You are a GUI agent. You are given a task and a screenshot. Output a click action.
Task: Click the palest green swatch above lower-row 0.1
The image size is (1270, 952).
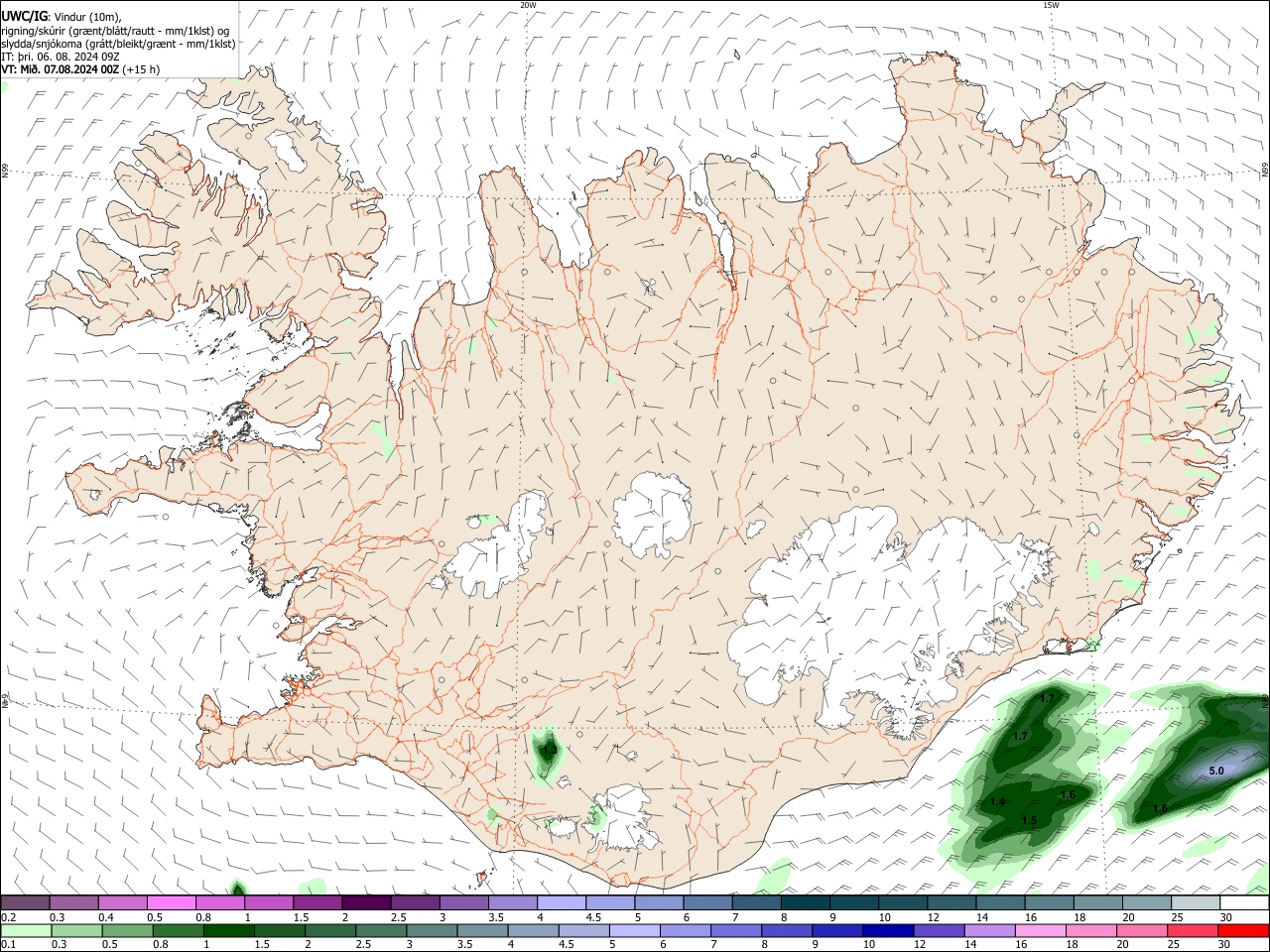[26, 931]
